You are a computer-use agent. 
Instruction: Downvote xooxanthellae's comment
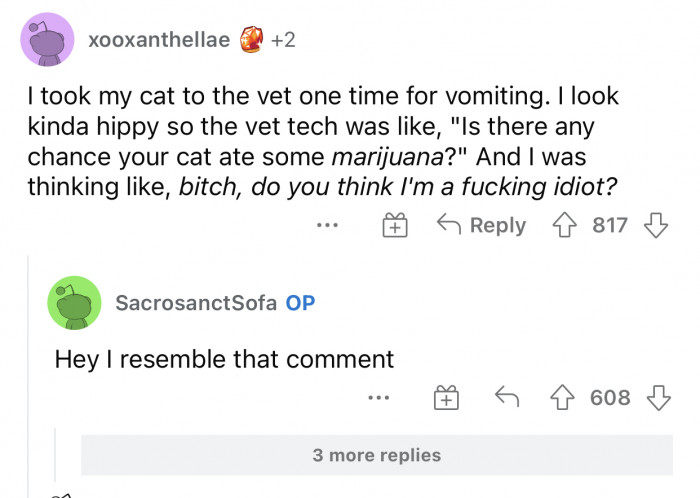[655, 225]
